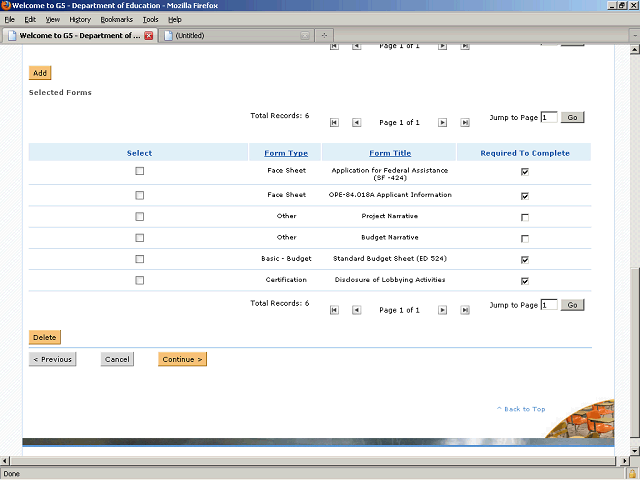Click the tab list dropdown at tab bar end
640x480 pixels.
tap(635, 36)
